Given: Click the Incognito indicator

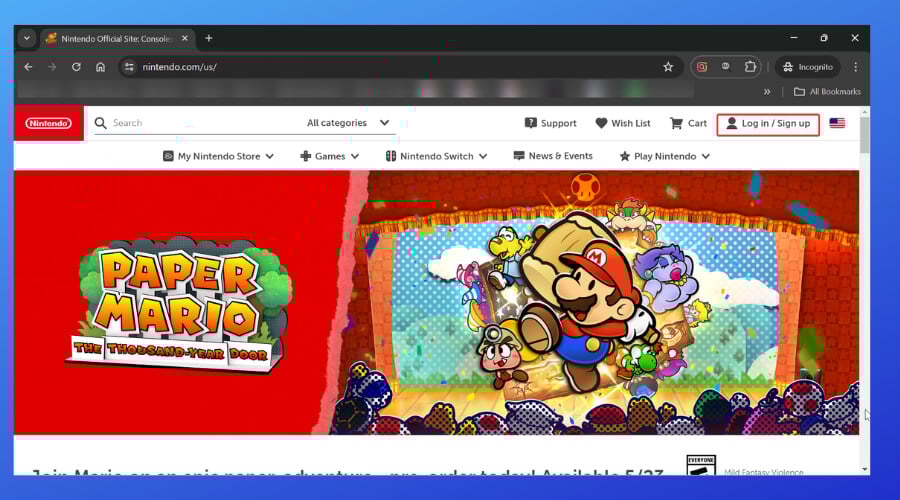Looking at the screenshot, I should 808,67.
